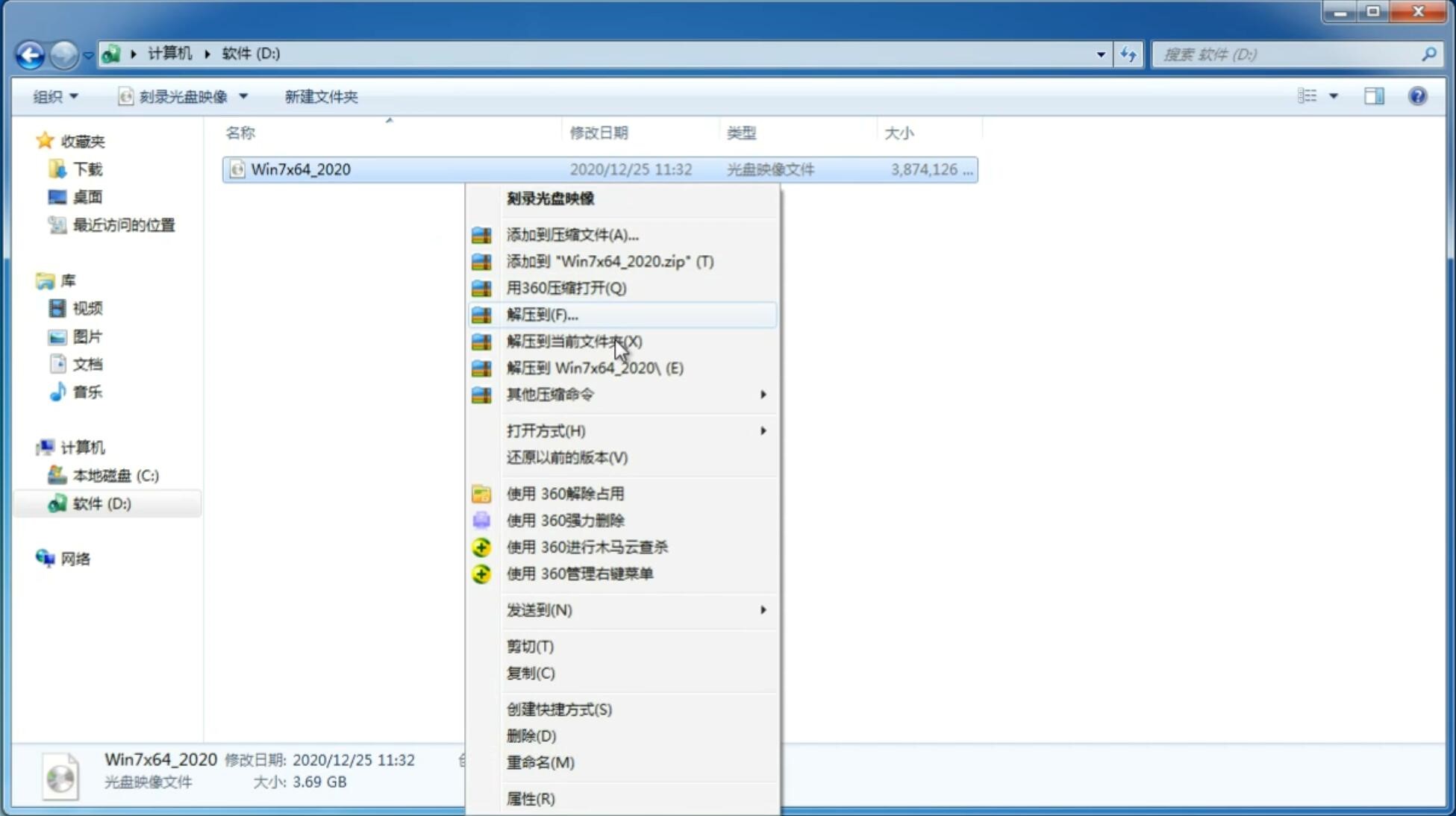Image resolution: width=1456 pixels, height=816 pixels.
Task: Click 还原以前的版本 option
Action: pos(567,457)
